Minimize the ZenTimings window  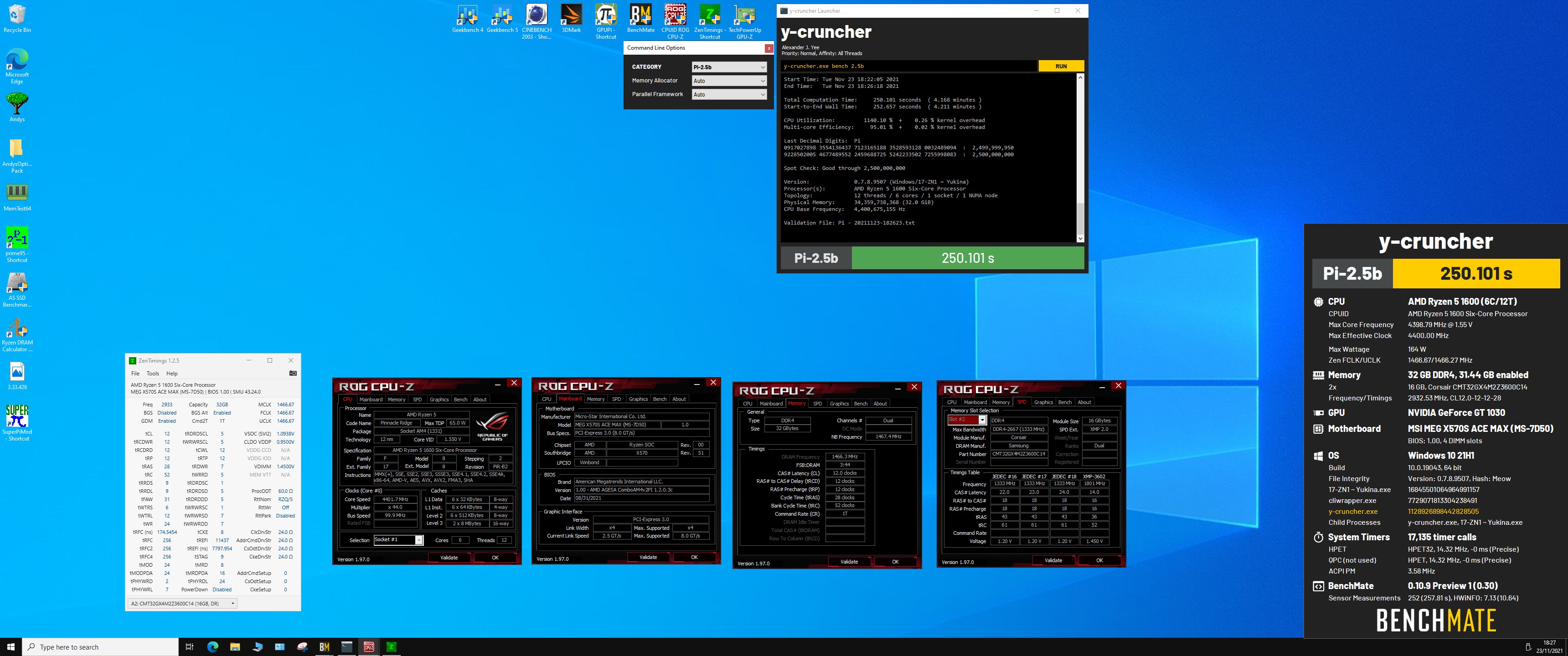tap(248, 360)
